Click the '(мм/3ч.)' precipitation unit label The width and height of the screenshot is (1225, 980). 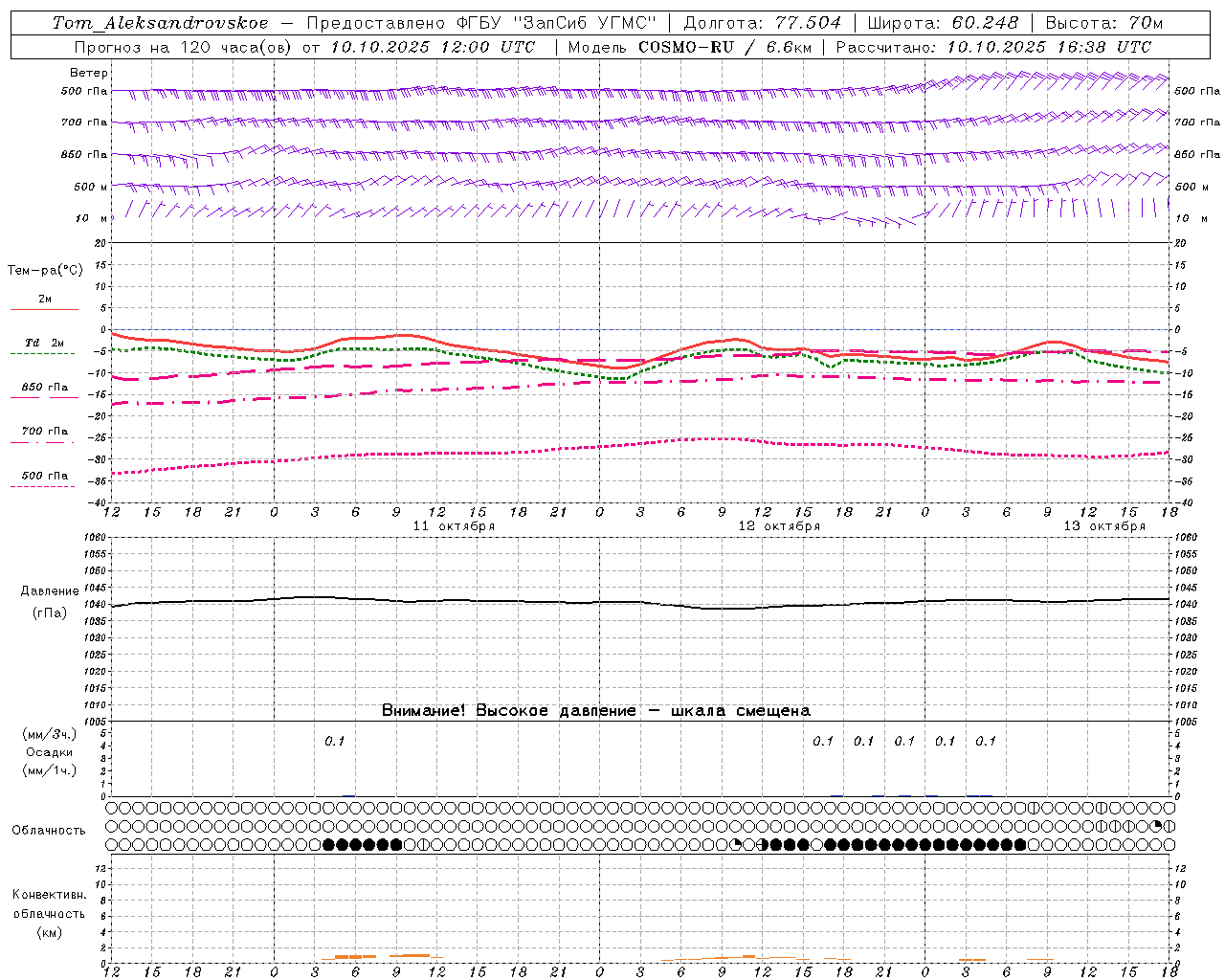(x=50, y=734)
